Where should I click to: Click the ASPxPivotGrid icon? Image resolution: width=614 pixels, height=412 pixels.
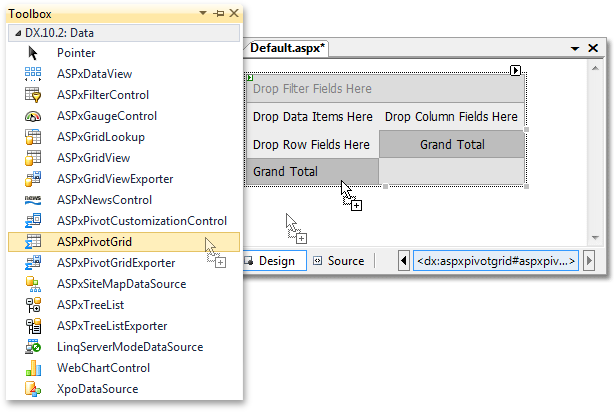pyautogui.click(x=33, y=242)
